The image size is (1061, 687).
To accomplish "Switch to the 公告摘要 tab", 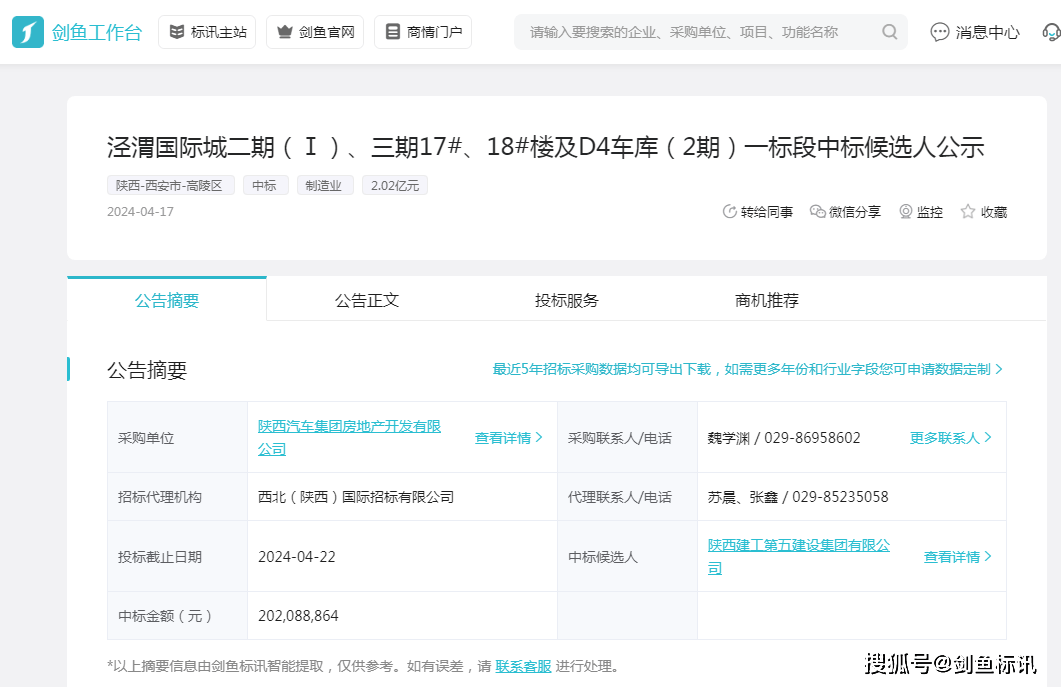I will [166, 300].
